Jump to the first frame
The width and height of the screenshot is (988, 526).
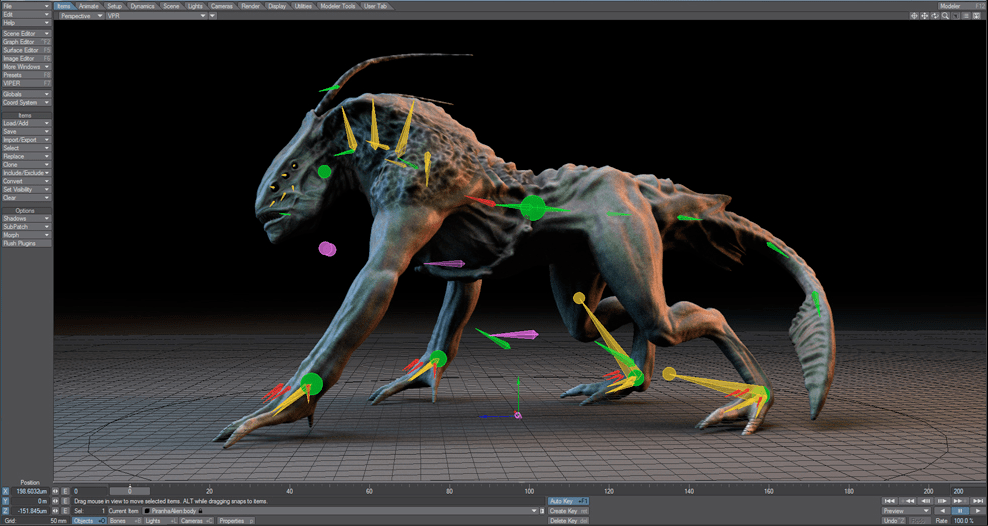[x=890, y=501]
